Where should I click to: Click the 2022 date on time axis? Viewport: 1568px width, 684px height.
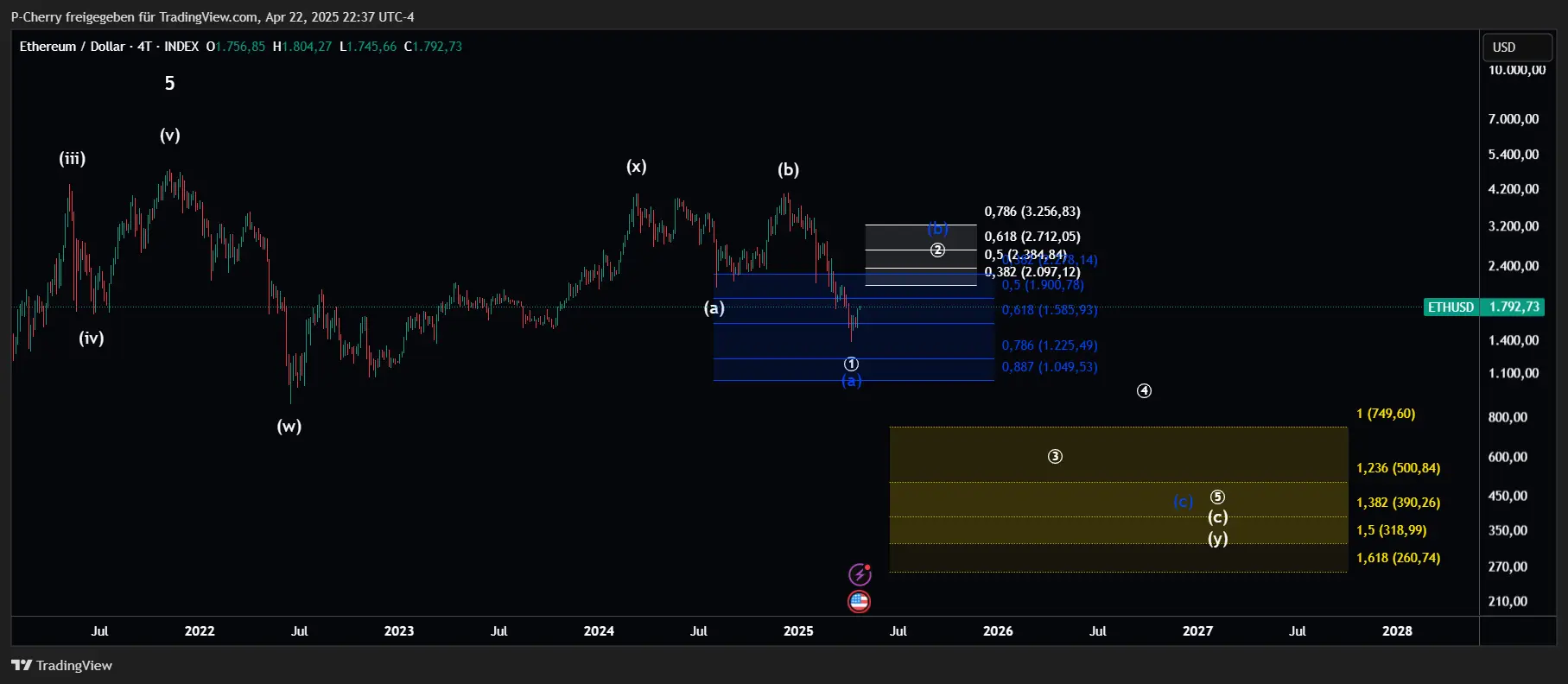(200, 630)
